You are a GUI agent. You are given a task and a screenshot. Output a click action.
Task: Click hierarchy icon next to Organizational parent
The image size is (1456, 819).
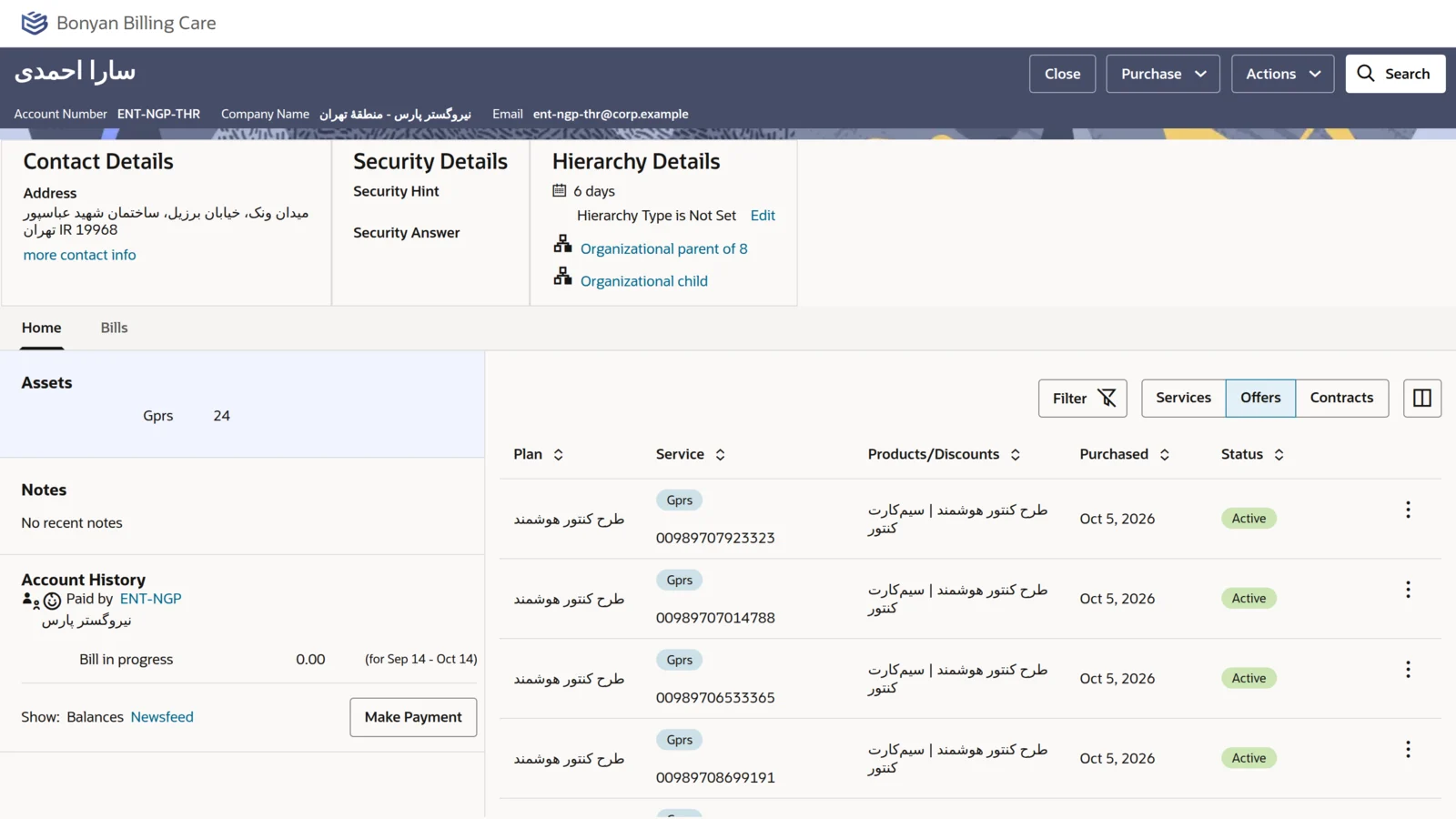(562, 244)
